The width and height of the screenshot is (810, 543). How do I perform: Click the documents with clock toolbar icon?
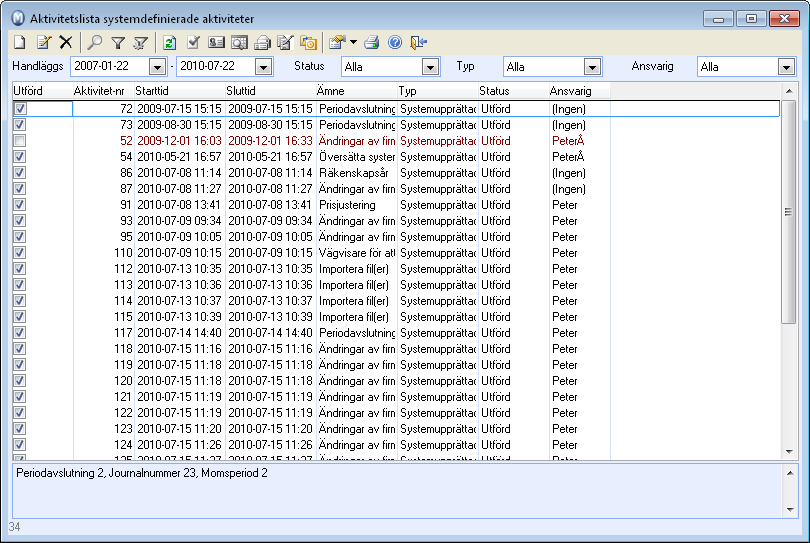tap(308, 42)
